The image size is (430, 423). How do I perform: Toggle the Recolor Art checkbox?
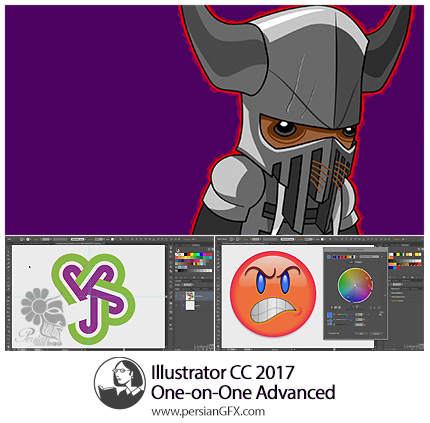coord(328,333)
